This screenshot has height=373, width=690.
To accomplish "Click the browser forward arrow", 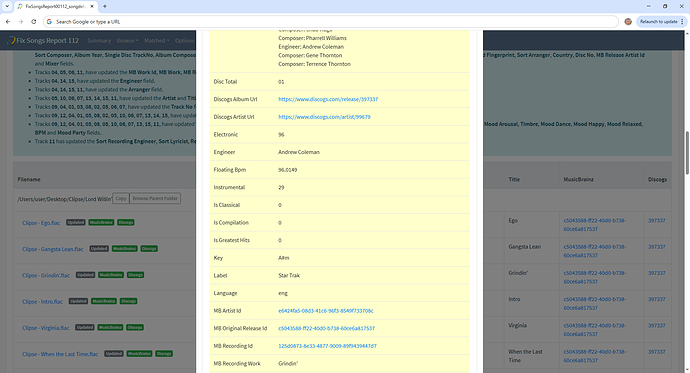I will 21,22.
